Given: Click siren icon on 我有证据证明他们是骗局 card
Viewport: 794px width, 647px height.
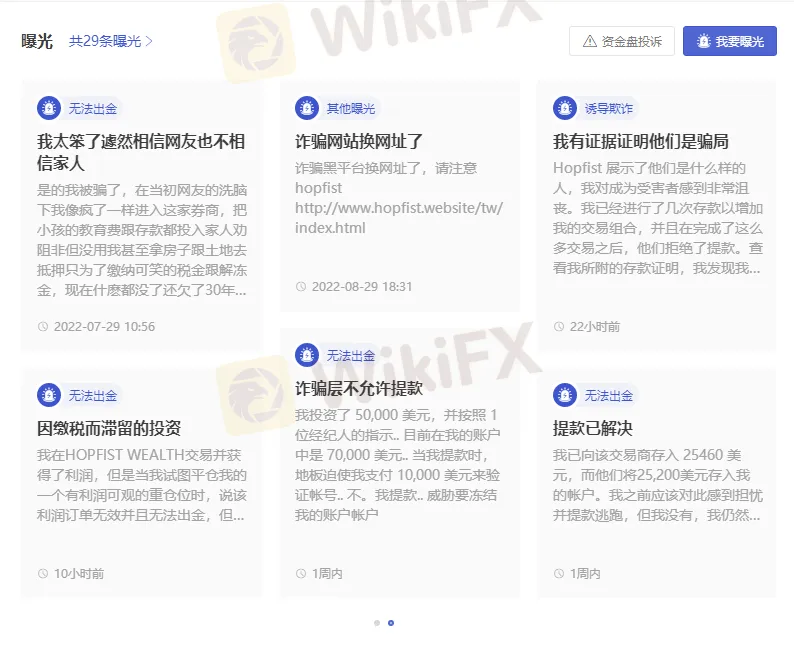Looking at the screenshot, I should click(565, 108).
